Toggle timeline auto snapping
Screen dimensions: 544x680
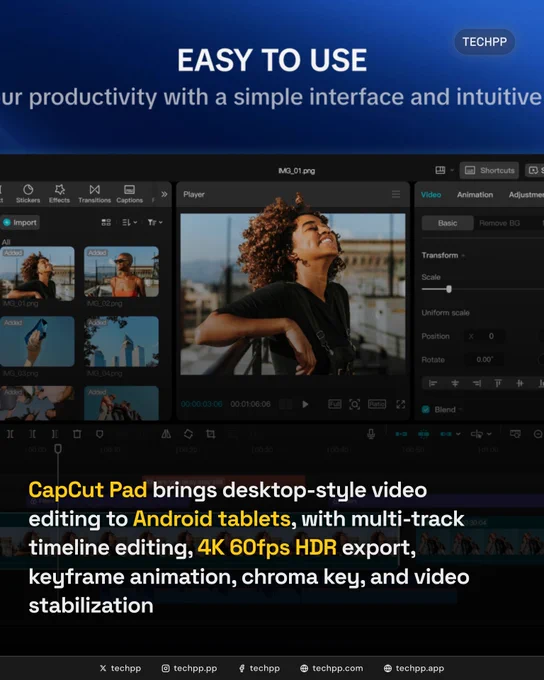(x=423, y=434)
